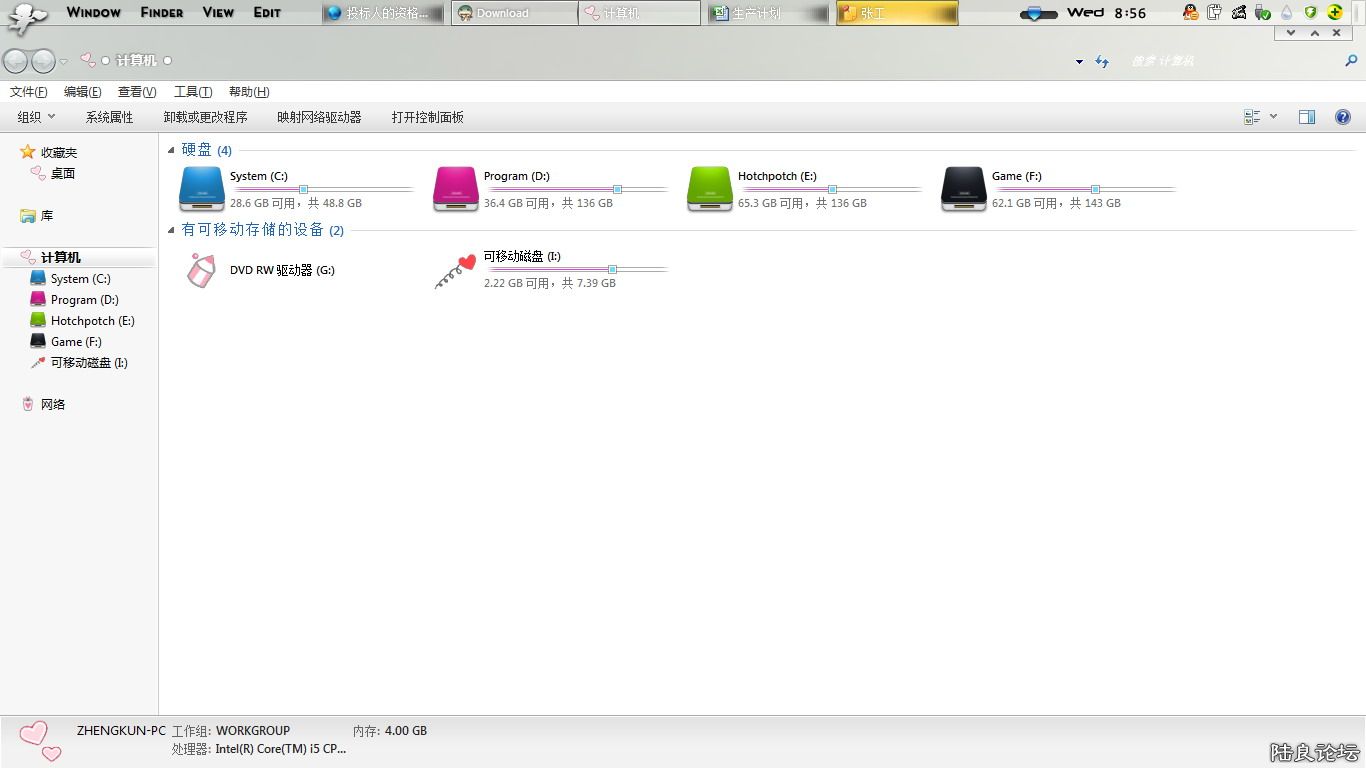
Task: Toggle the preview pane icon
Action: tap(1306, 117)
